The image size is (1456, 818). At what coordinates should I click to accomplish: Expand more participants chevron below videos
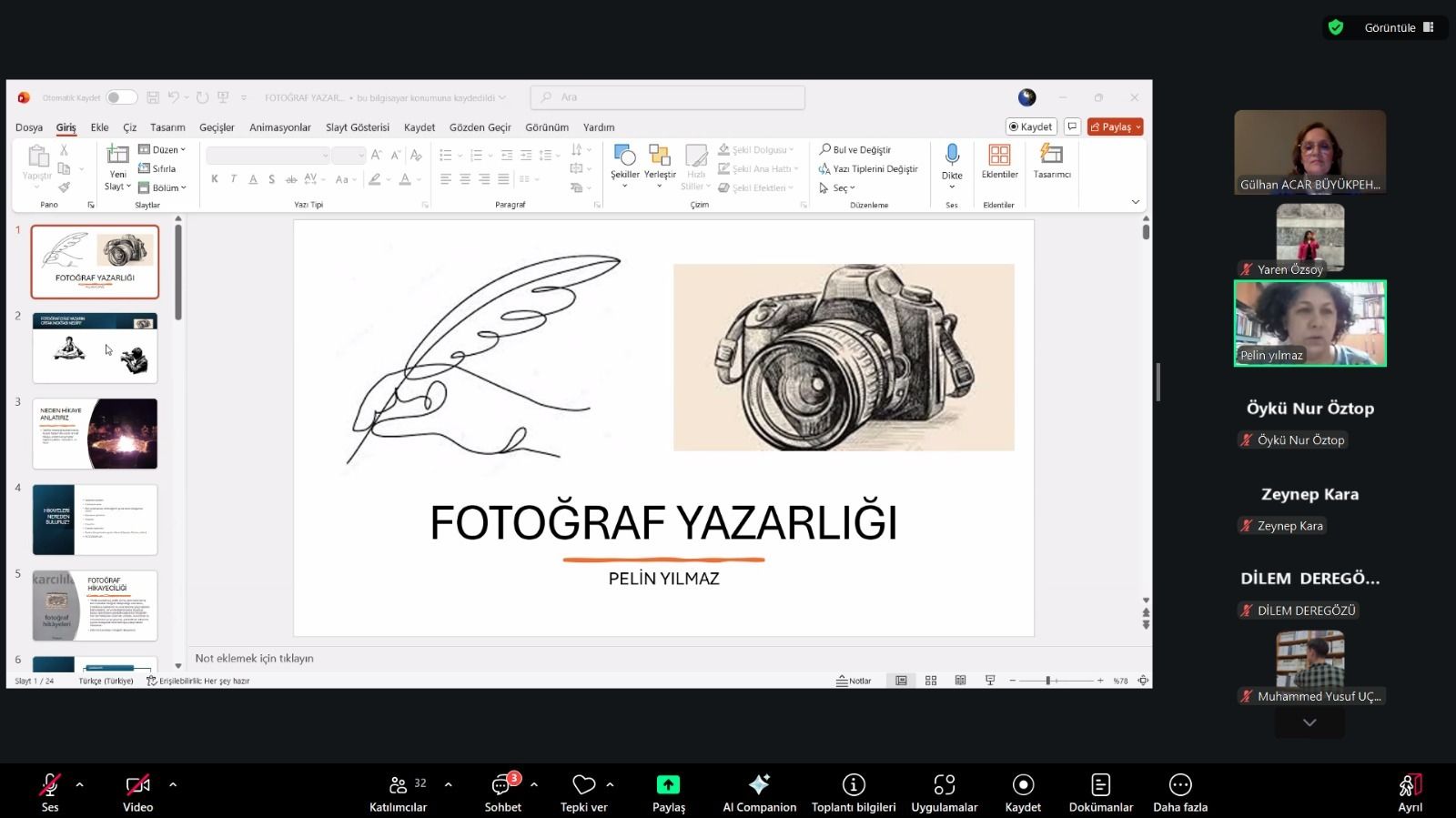(x=1309, y=722)
